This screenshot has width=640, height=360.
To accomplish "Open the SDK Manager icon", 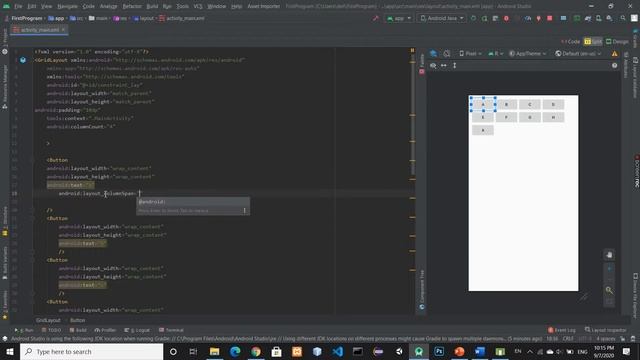I will point(609,18).
